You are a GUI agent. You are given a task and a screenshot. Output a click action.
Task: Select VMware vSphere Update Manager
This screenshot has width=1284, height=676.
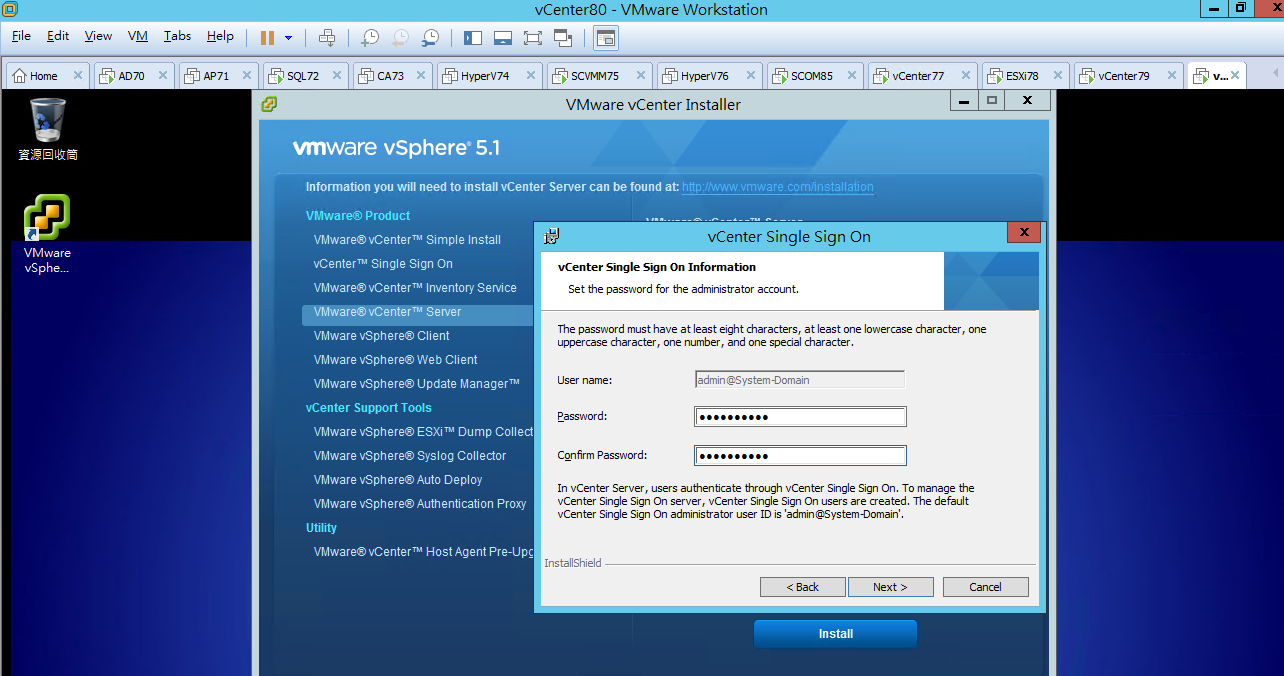(x=416, y=384)
